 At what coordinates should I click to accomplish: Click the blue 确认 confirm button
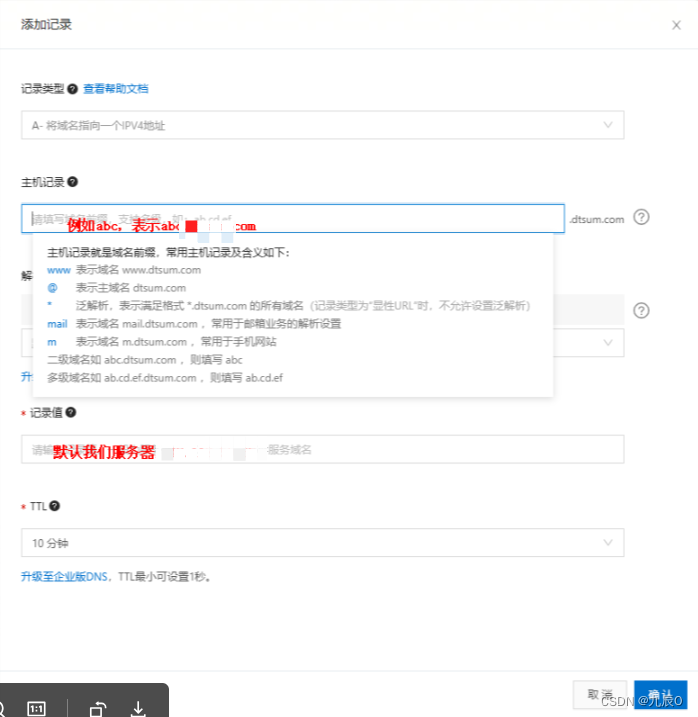click(660, 695)
